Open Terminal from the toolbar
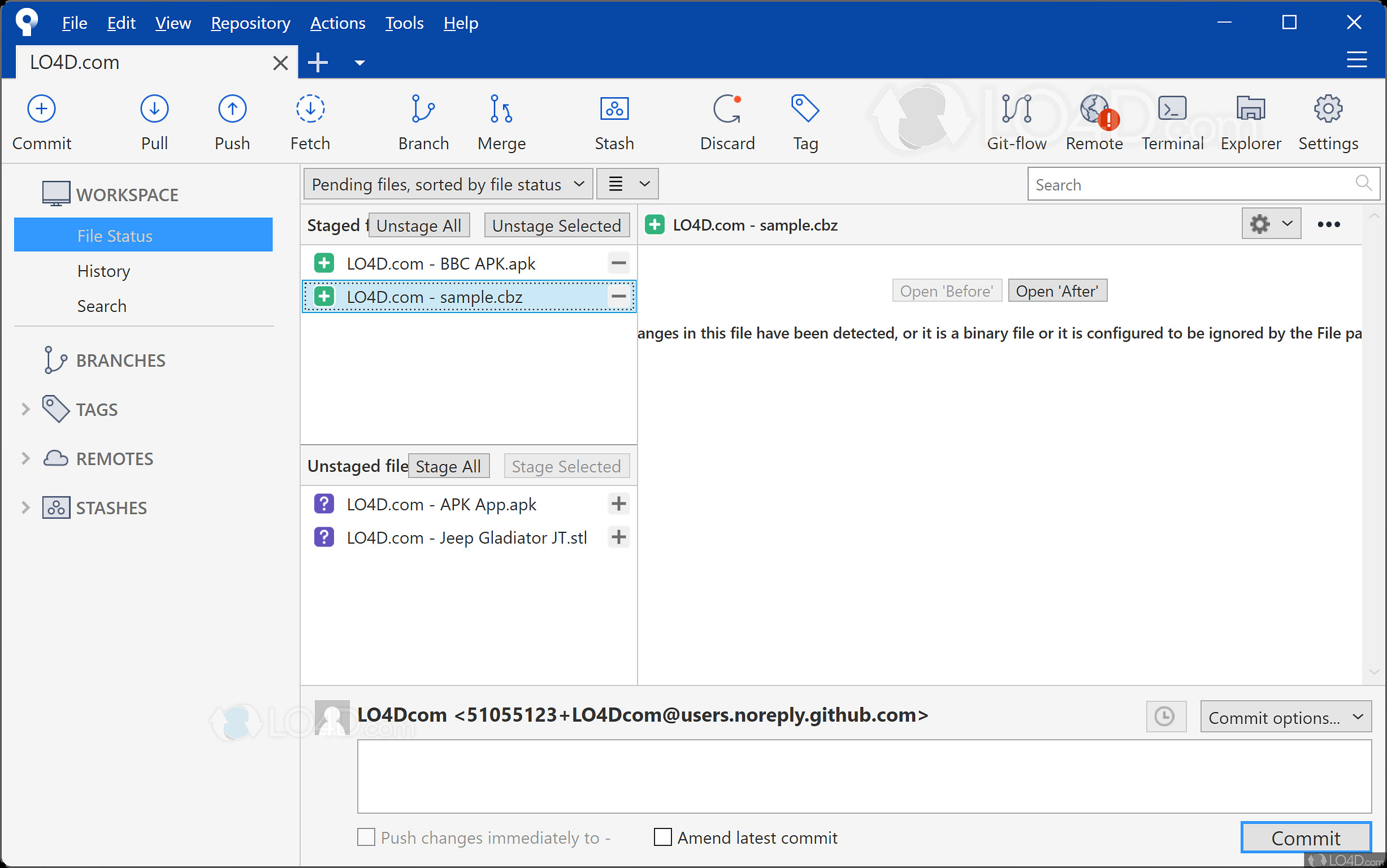This screenshot has height=868, width=1387. tap(1172, 109)
